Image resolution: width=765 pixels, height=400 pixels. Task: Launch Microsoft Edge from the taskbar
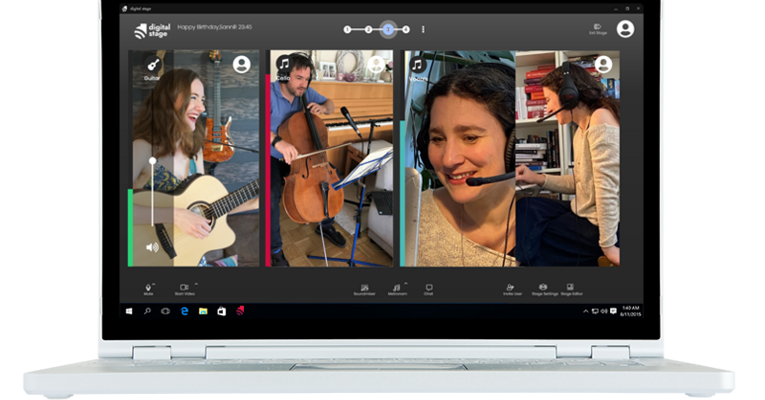pyautogui.click(x=184, y=311)
